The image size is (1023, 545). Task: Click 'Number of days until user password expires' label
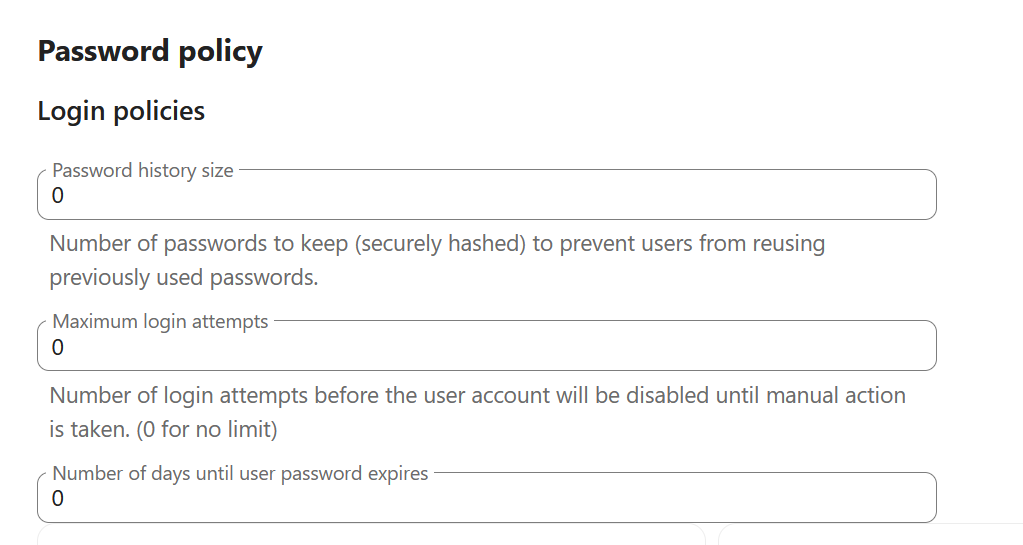(240, 473)
